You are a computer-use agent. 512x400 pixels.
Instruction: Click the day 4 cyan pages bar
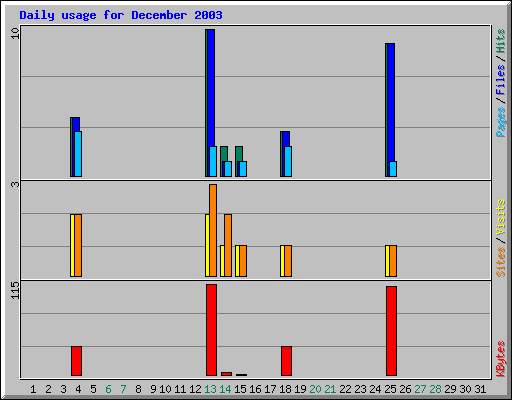78,154
